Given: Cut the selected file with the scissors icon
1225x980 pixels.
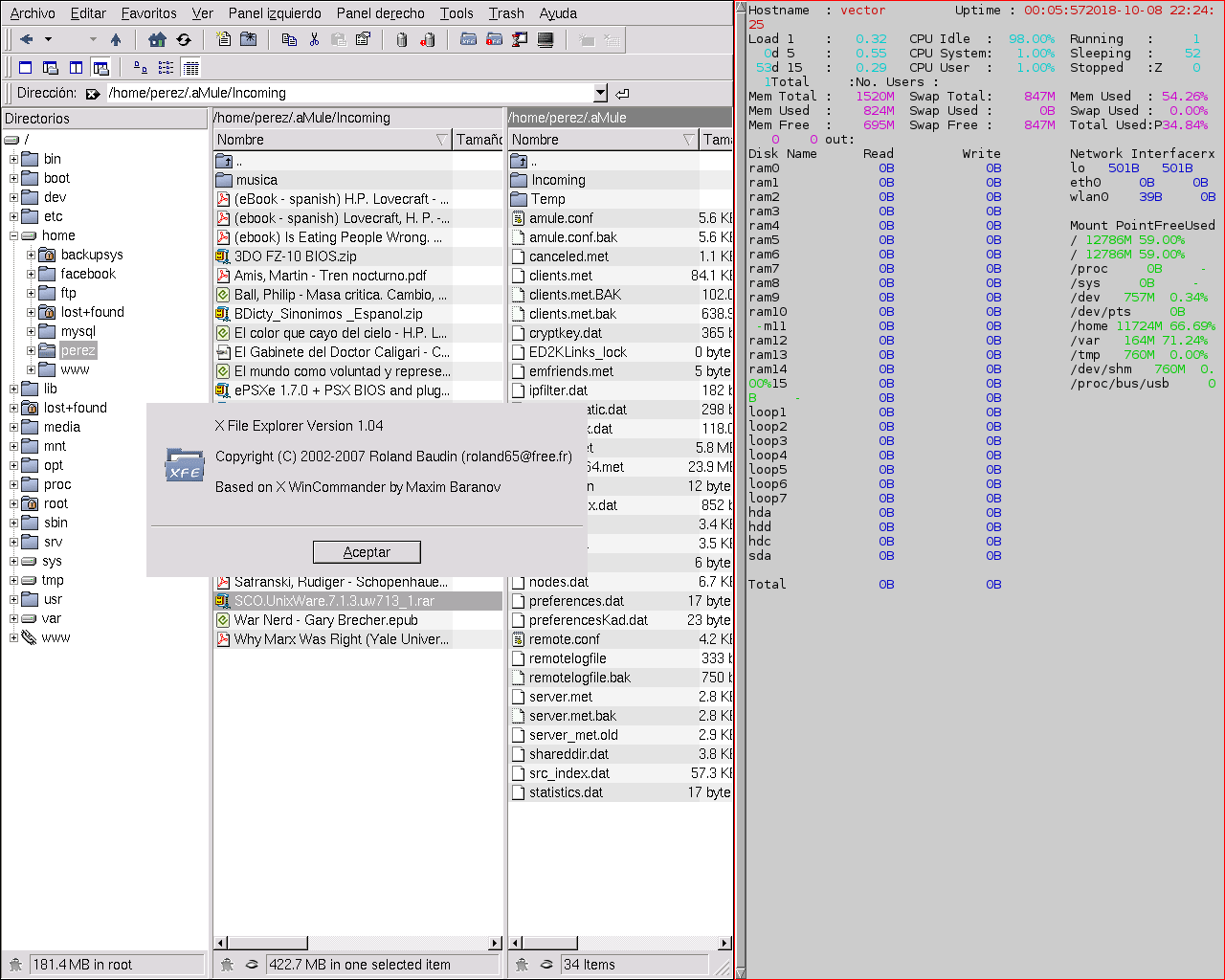Looking at the screenshot, I should (x=314, y=39).
